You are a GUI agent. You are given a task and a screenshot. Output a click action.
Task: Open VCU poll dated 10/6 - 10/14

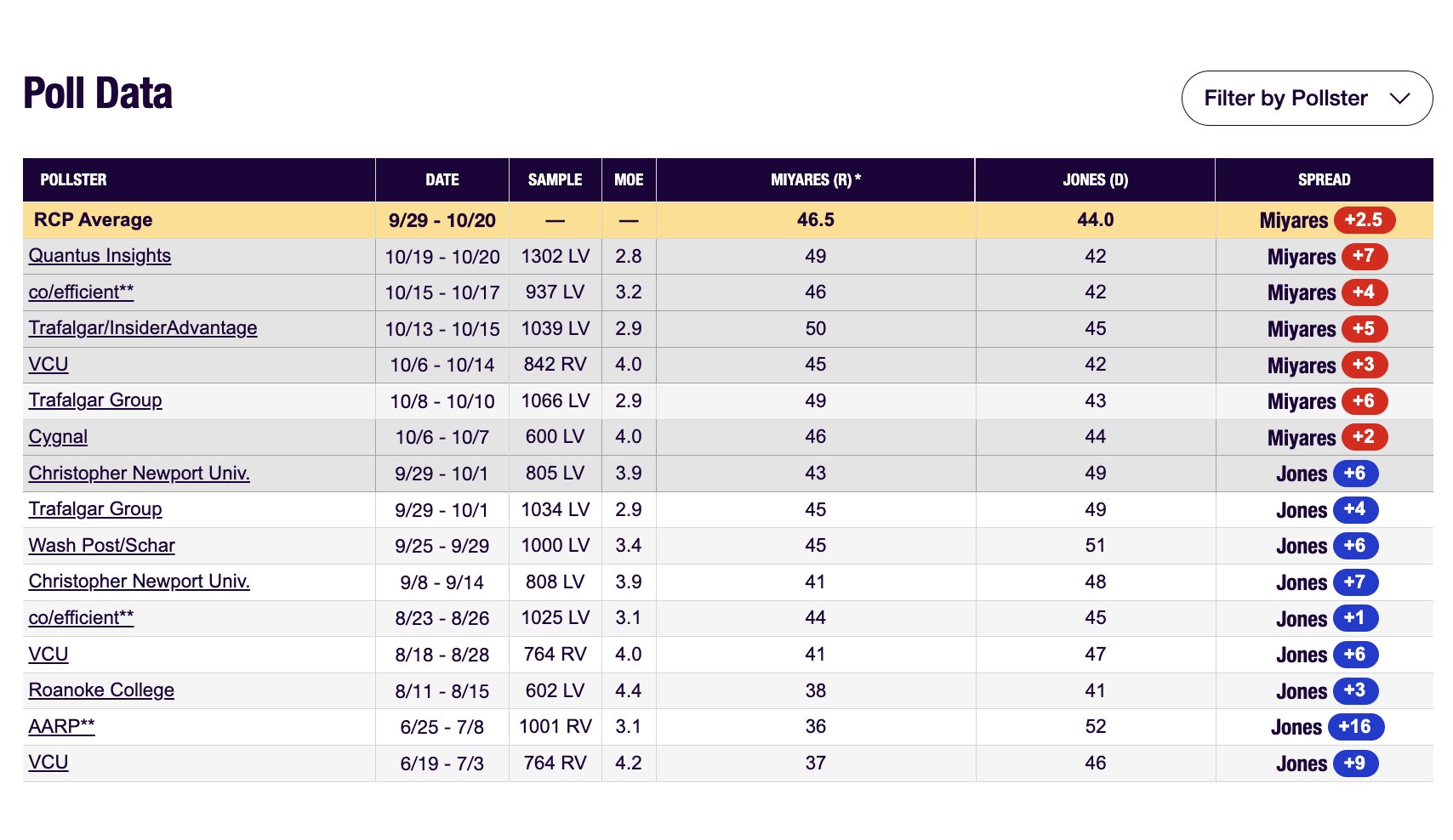pos(48,365)
